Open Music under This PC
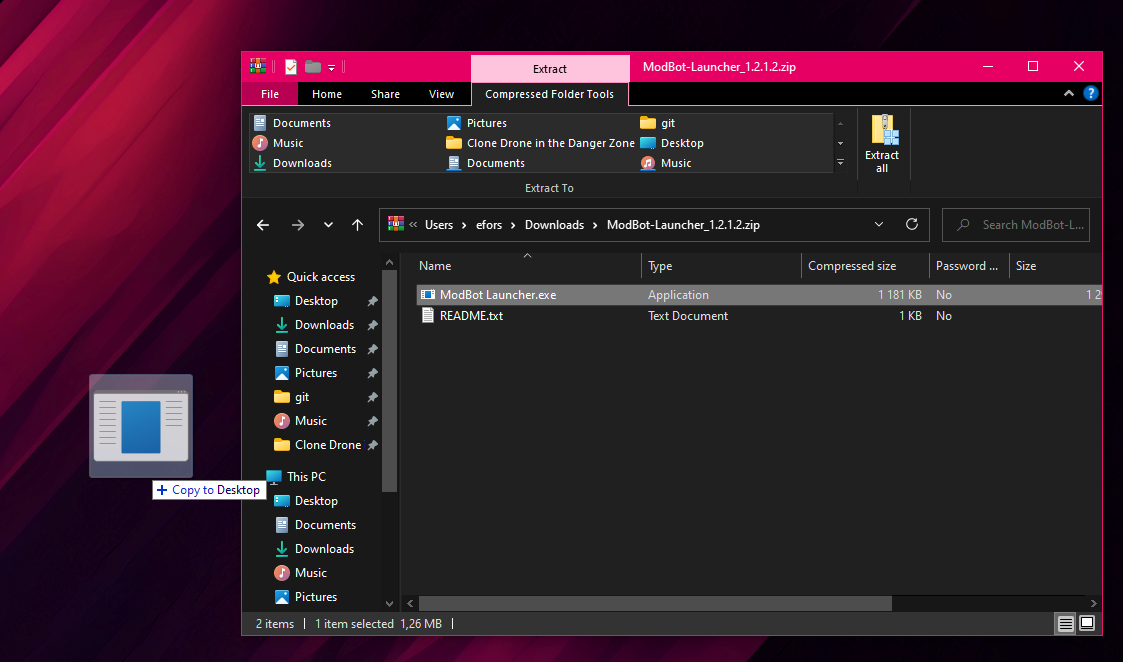This screenshot has width=1123, height=662. (x=301, y=572)
